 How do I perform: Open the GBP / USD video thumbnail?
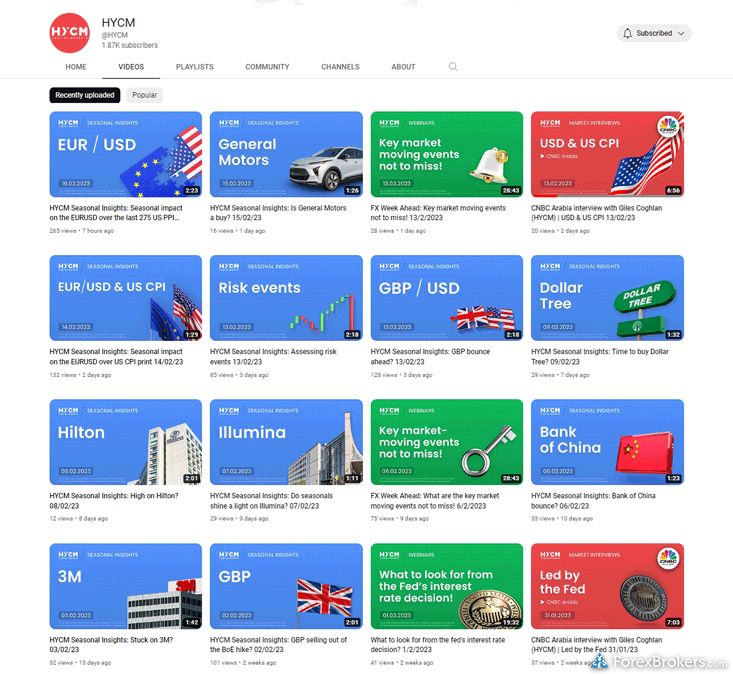click(446, 298)
